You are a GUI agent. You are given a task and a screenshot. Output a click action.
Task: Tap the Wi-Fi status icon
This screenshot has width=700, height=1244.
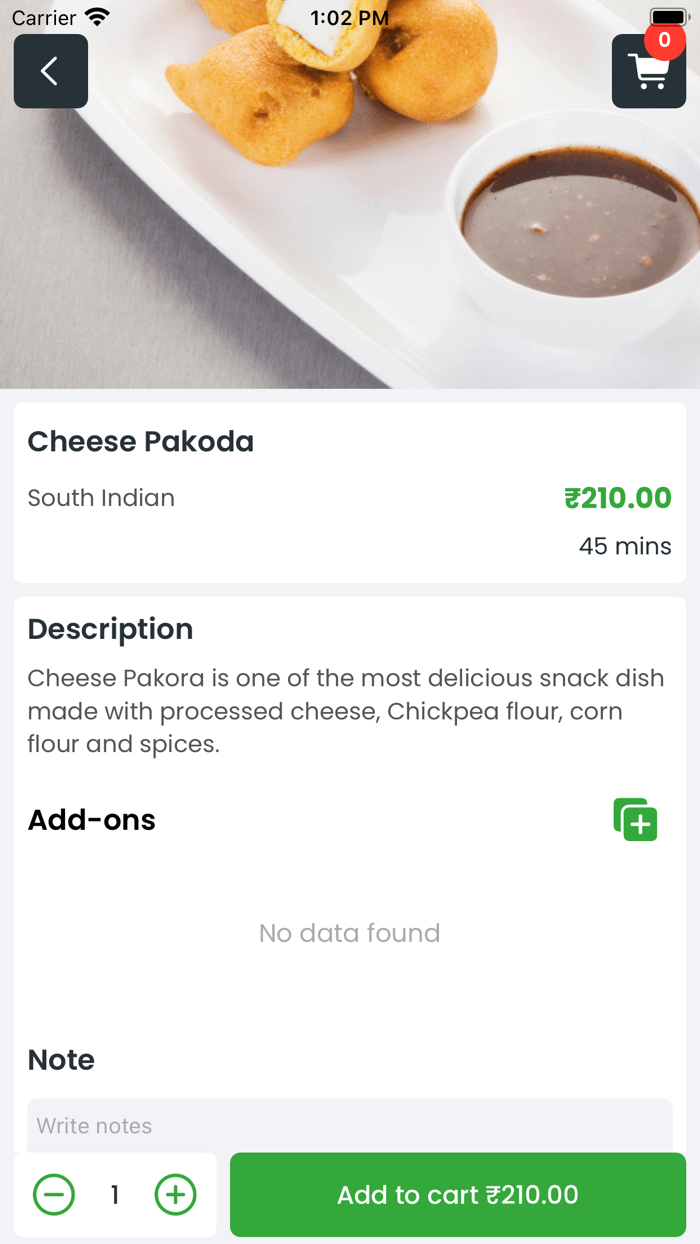97,18
